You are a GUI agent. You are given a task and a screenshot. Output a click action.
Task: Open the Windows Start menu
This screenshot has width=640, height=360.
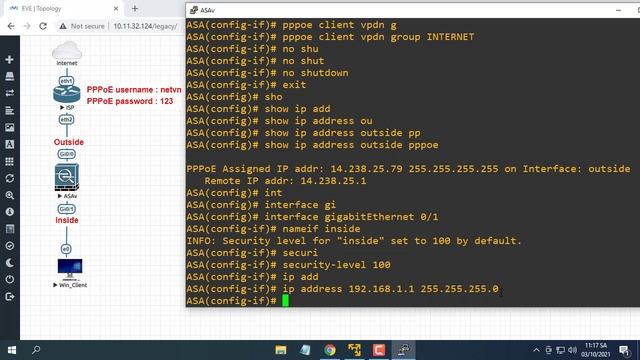click(x=12, y=350)
